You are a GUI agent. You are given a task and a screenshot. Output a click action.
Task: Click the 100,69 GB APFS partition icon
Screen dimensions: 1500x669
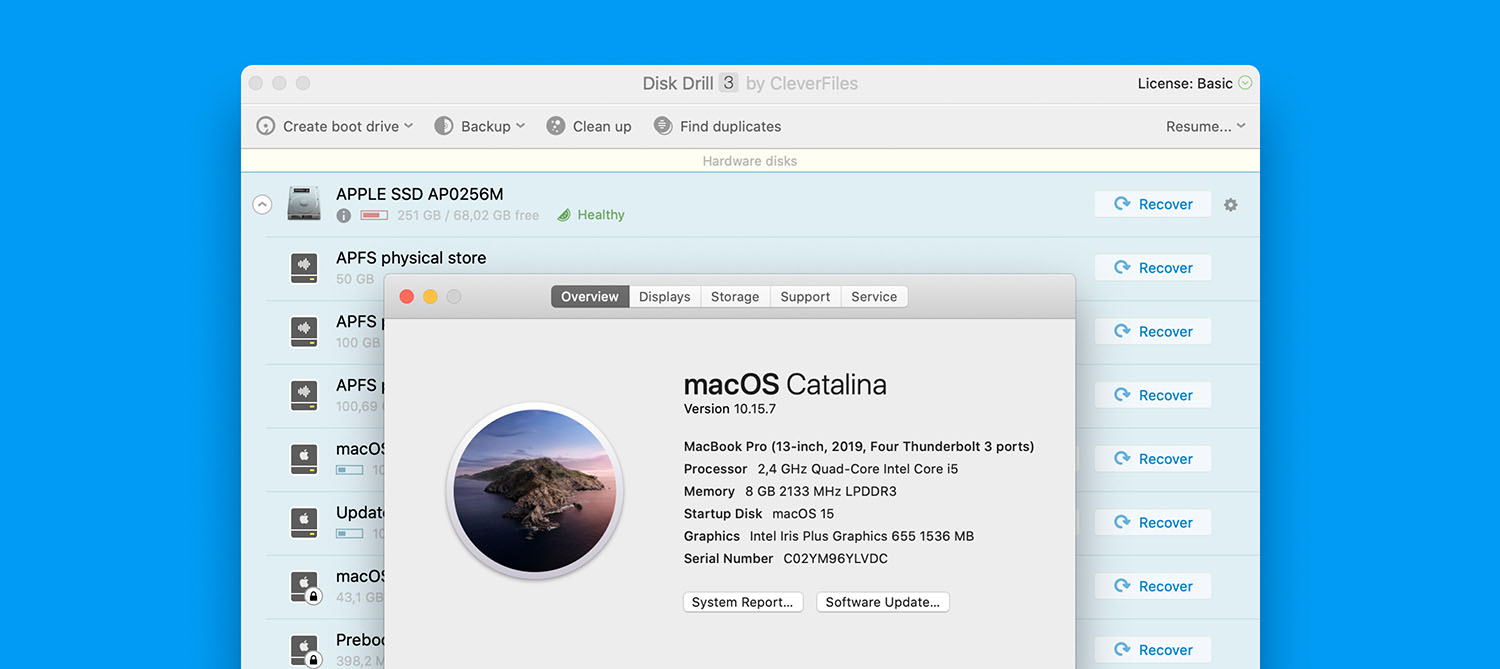pyautogui.click(x=304, y=395)
